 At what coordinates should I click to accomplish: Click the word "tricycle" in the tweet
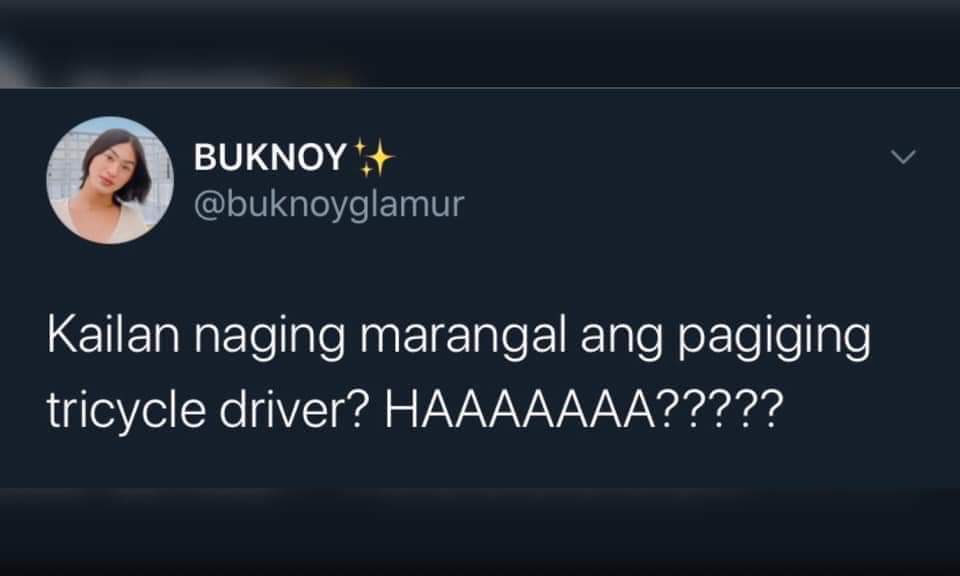tap(126, 410)
